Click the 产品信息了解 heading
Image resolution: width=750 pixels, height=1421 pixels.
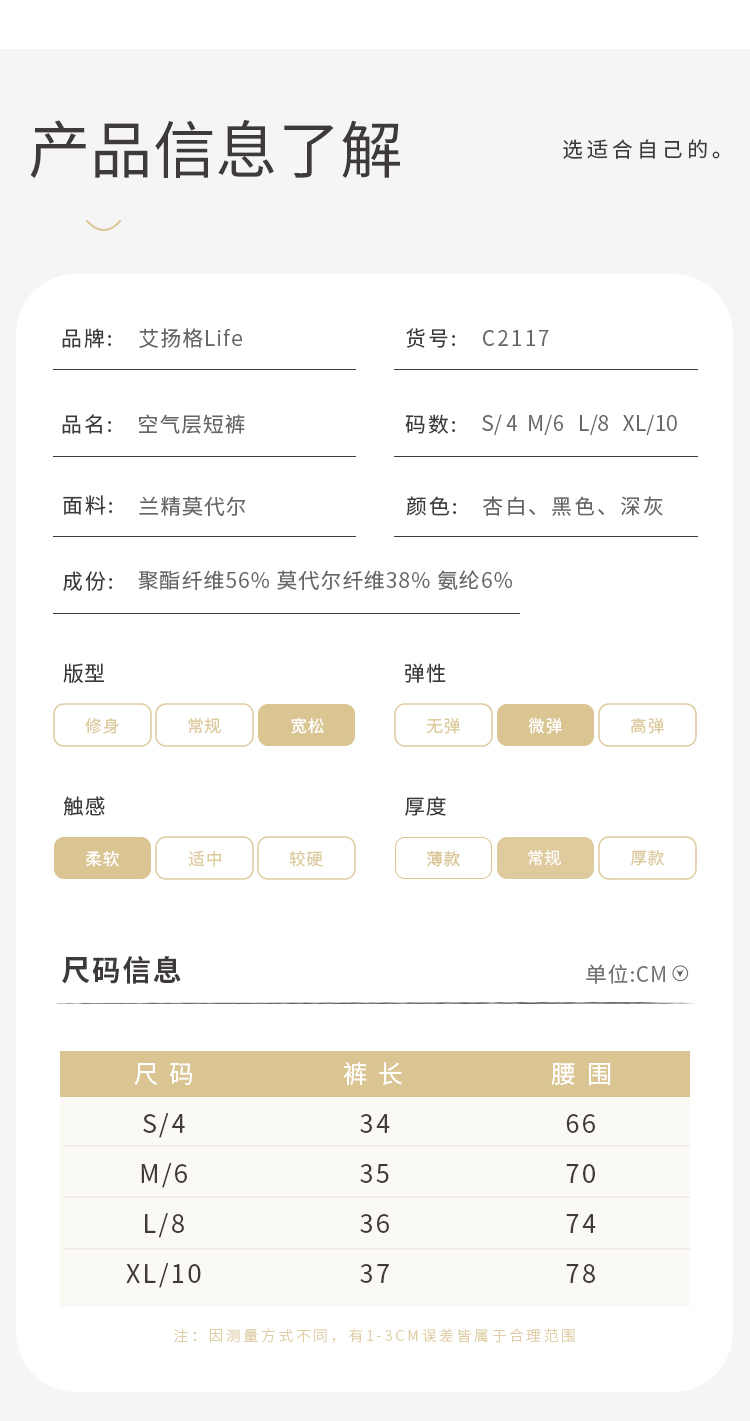[216, 150]
